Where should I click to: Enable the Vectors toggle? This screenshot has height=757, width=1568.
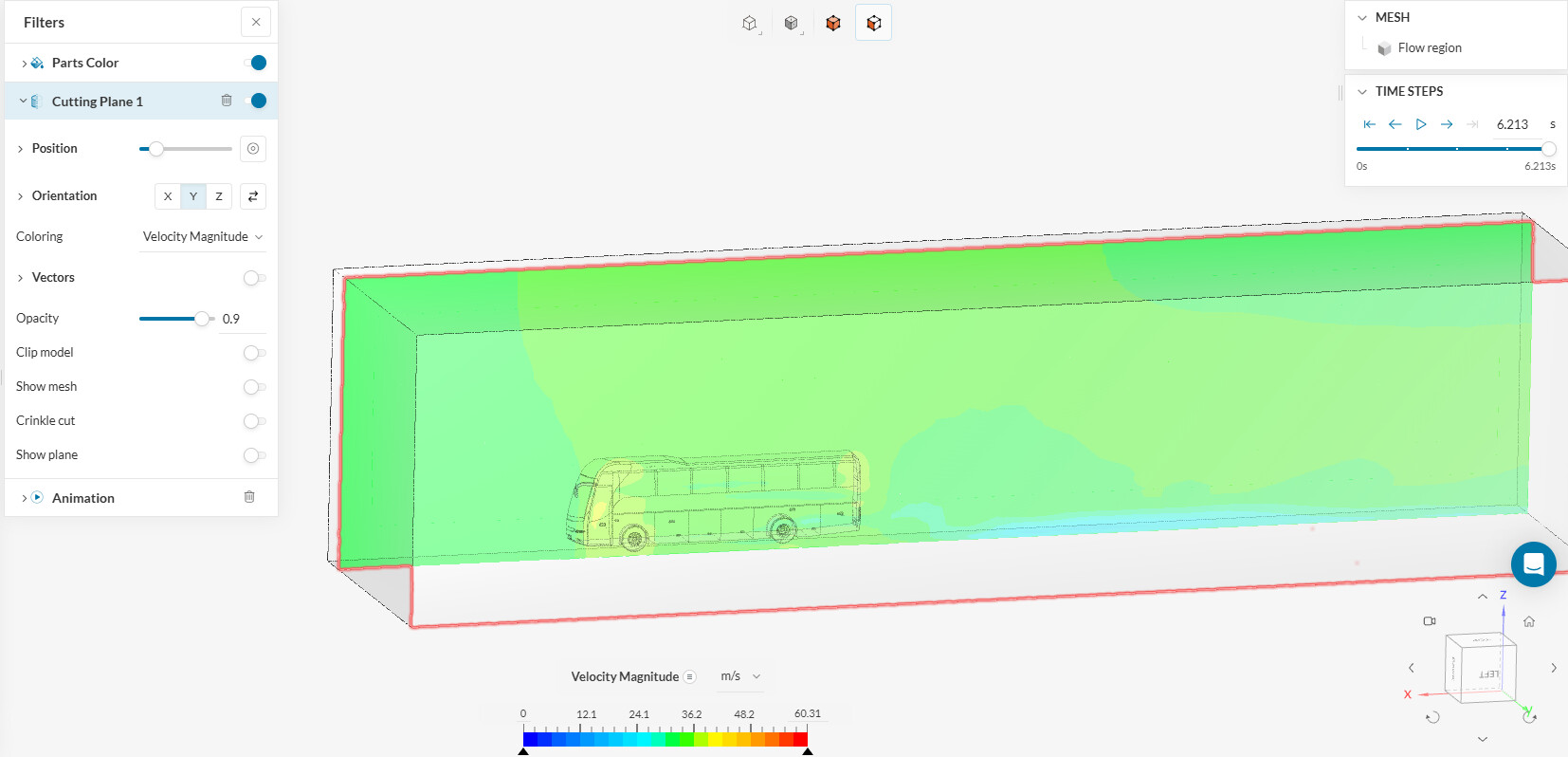[x=255, y=278]
